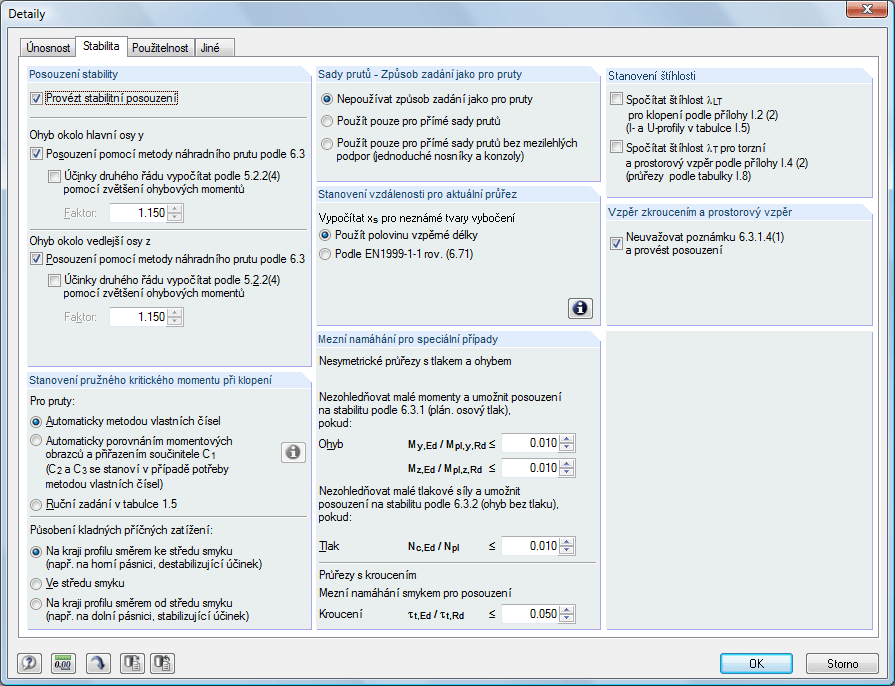Select Ve středu smyku option
895x686 pixels.
click(x=36, y=583)
